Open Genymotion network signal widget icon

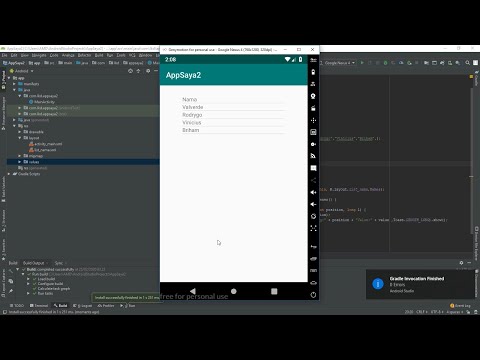pos(313,156)
